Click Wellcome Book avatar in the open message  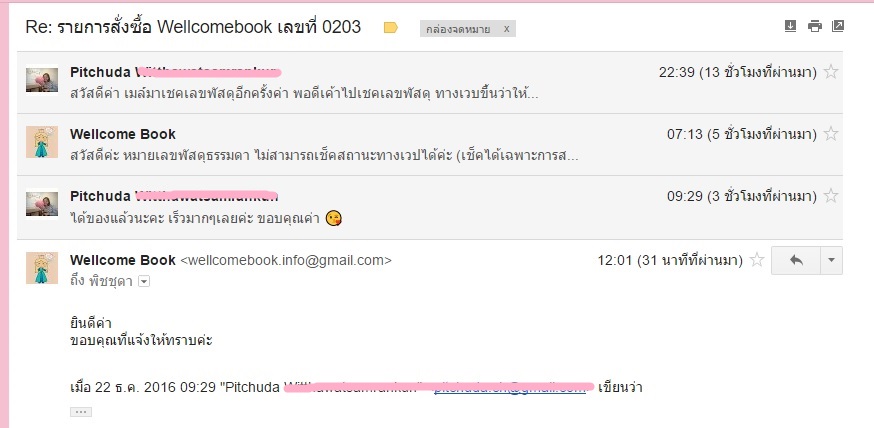[x=42, y=268]
